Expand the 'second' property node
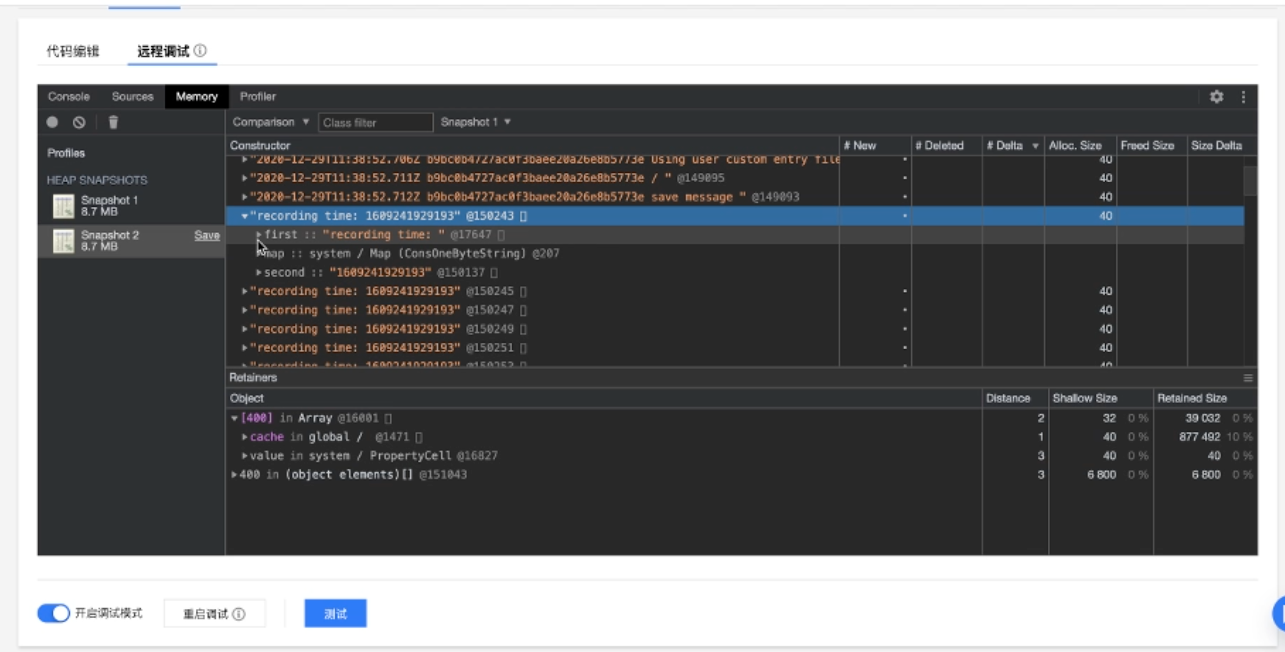 point(259,273)
